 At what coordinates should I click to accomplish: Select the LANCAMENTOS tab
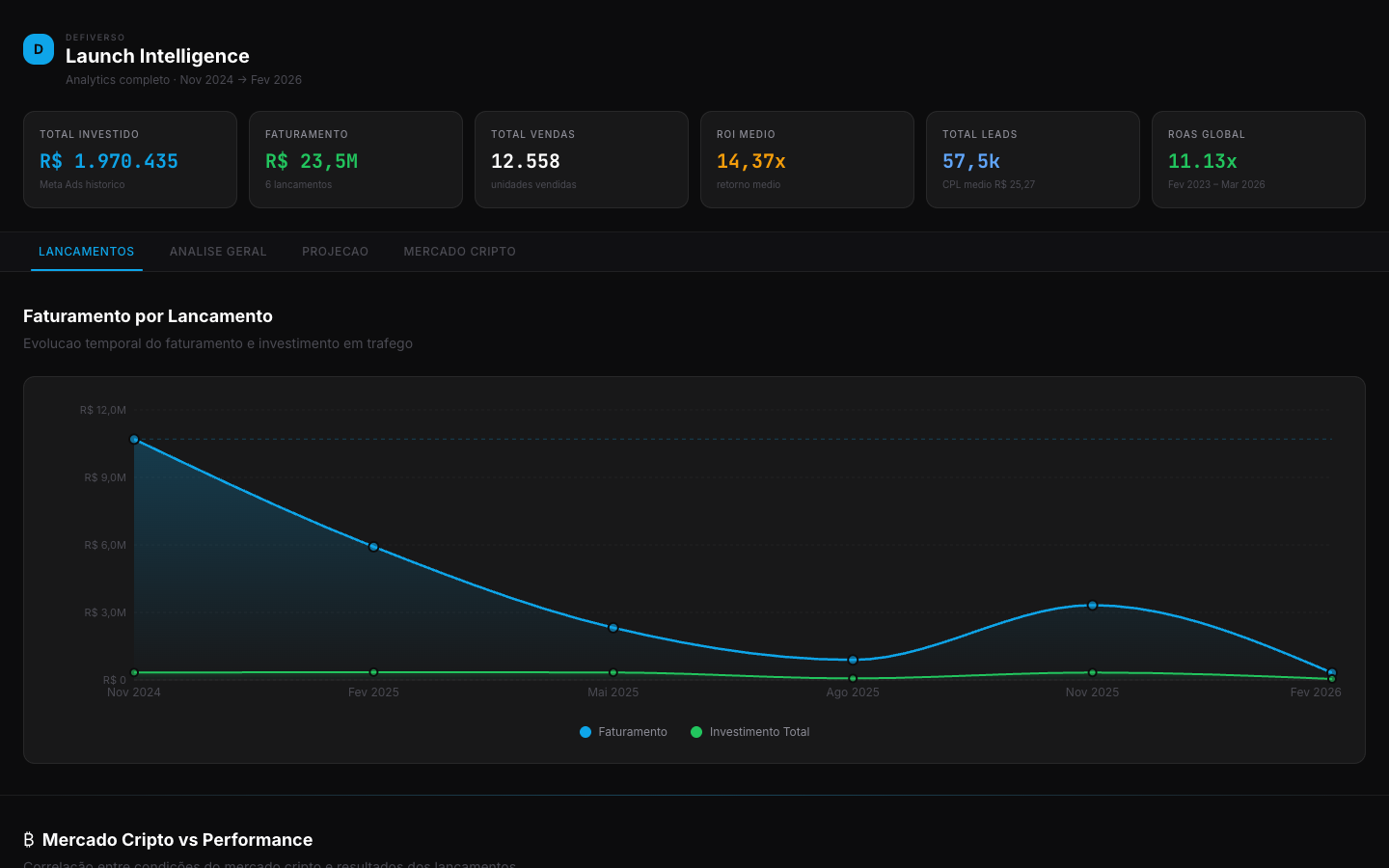[x=86, y=251]
